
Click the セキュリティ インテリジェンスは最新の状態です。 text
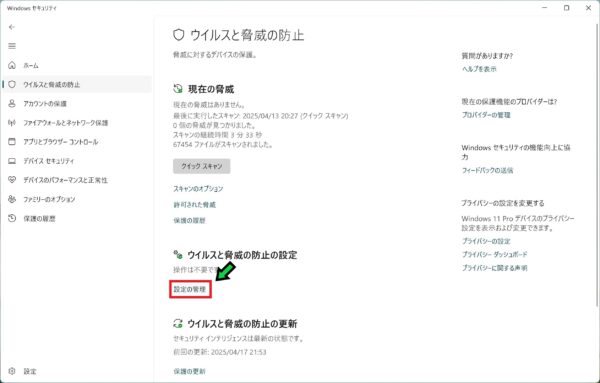[239, 339]
